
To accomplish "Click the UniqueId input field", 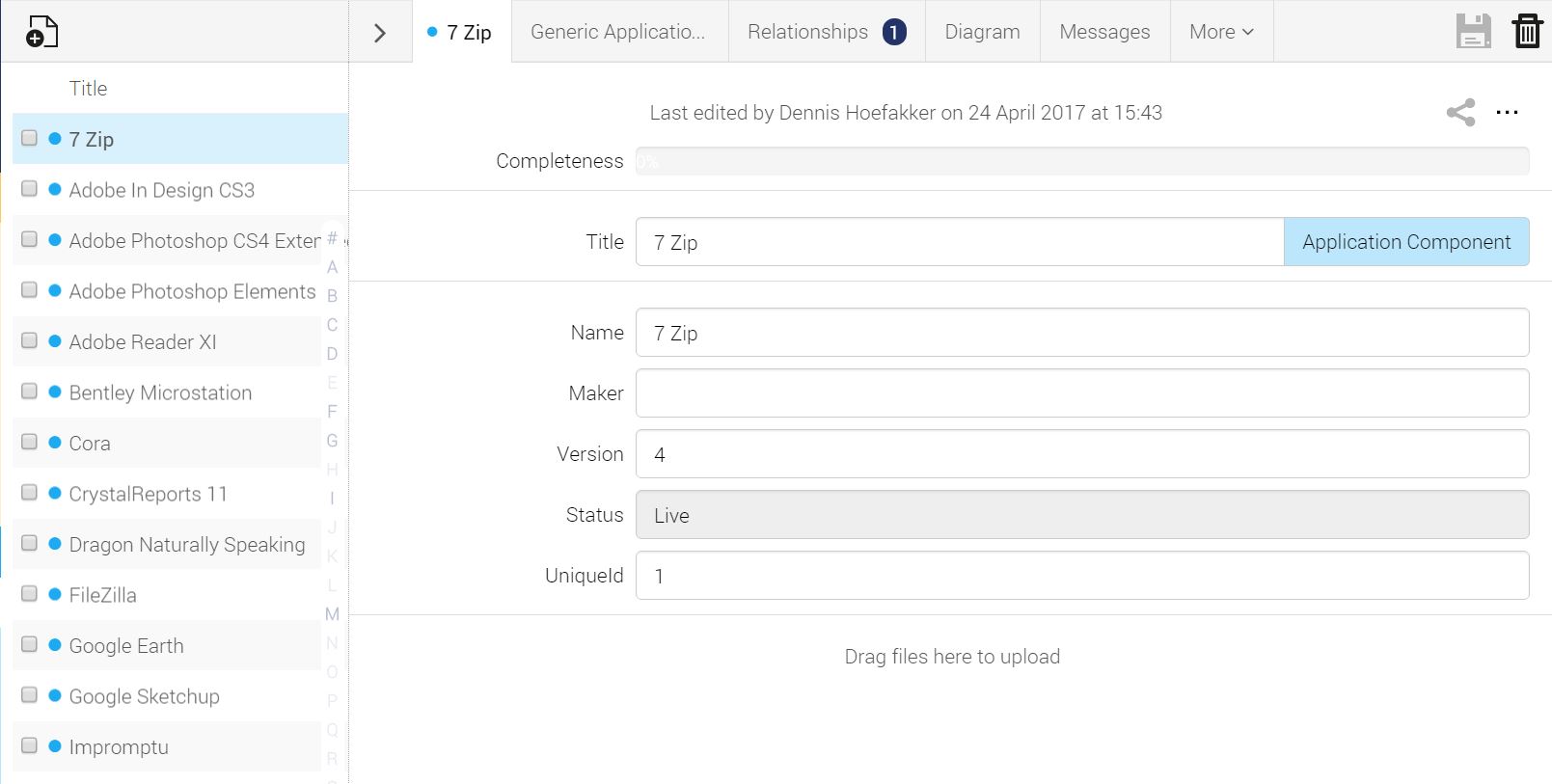I will tap(1082, 576).
